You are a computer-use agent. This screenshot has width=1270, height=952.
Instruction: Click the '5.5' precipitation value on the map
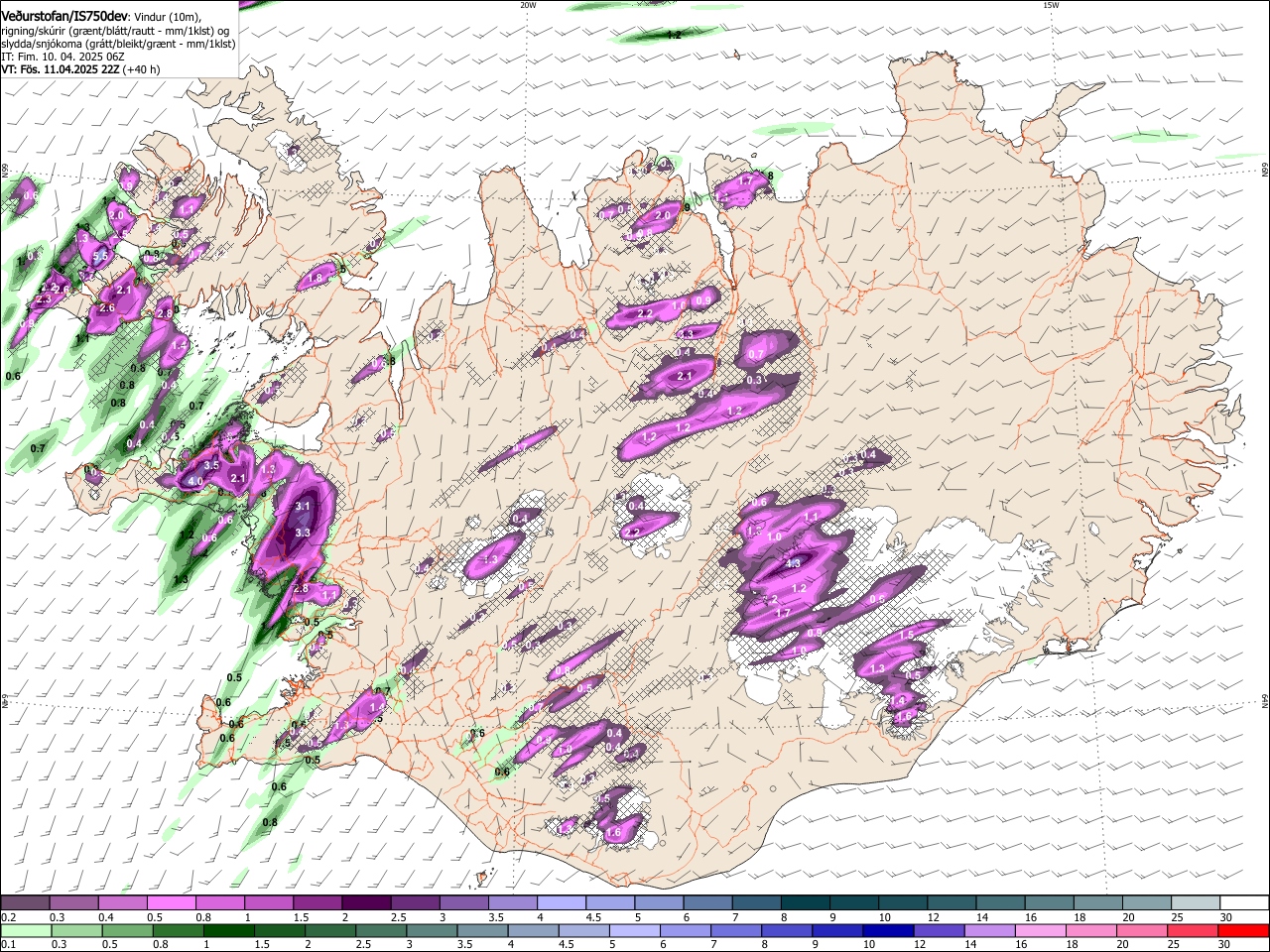click(100, 256)
